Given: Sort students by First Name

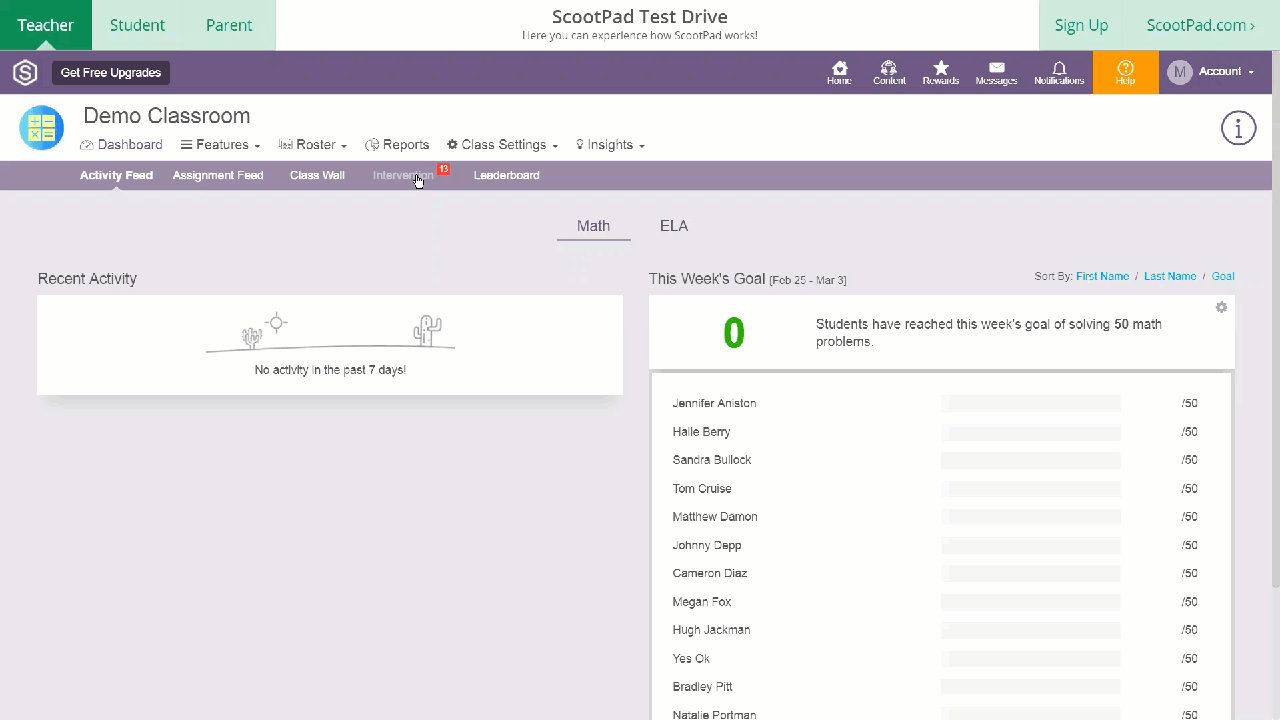Looking at the screenshot, I should point(1102,276).
